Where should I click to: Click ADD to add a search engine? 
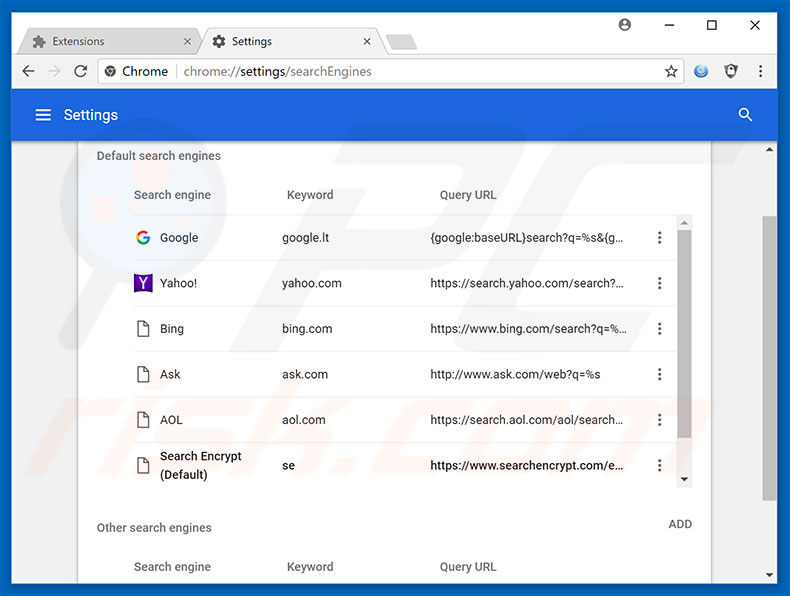click(680, 524)
